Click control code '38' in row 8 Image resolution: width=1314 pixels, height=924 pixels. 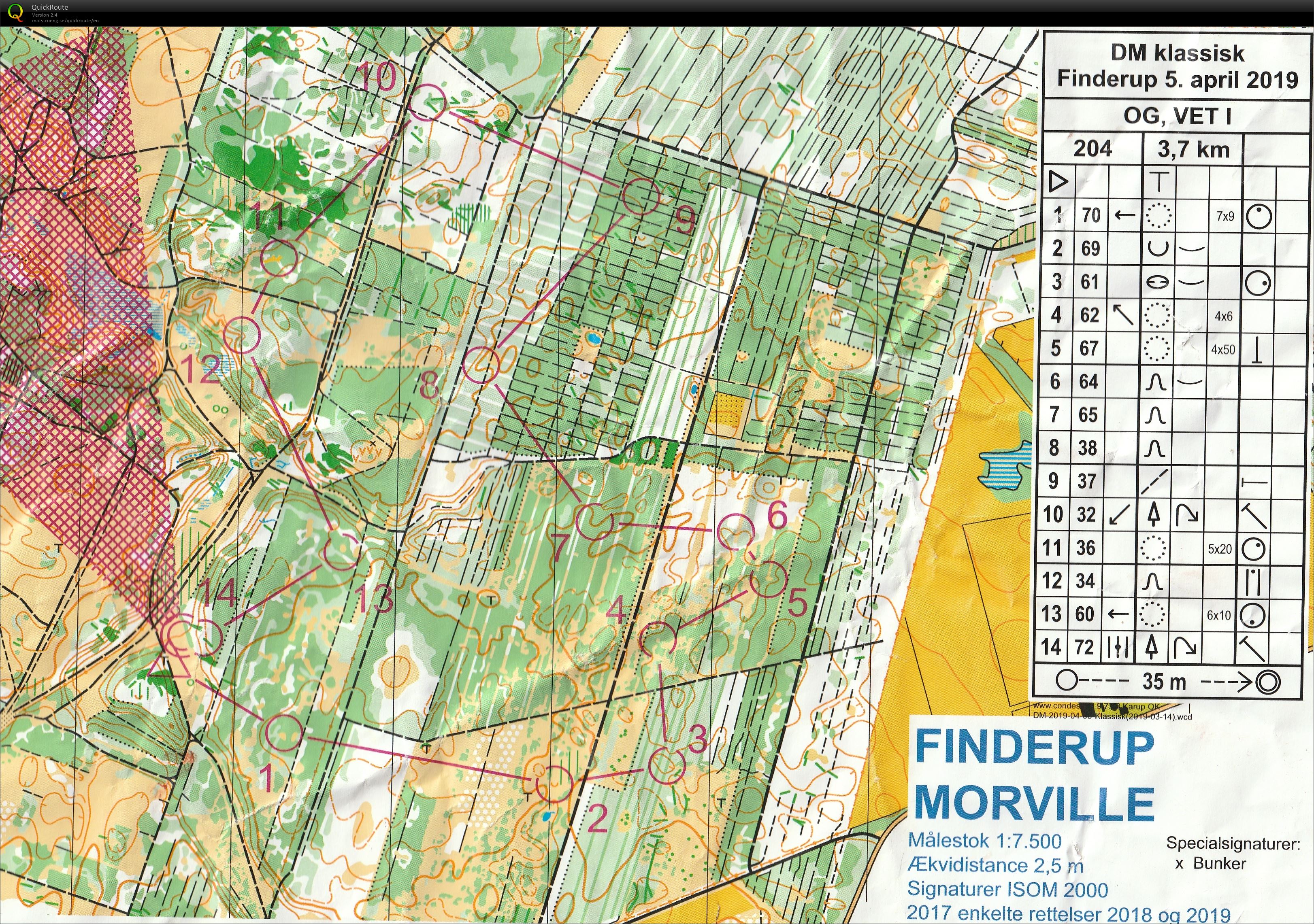tap(1087, 447)
